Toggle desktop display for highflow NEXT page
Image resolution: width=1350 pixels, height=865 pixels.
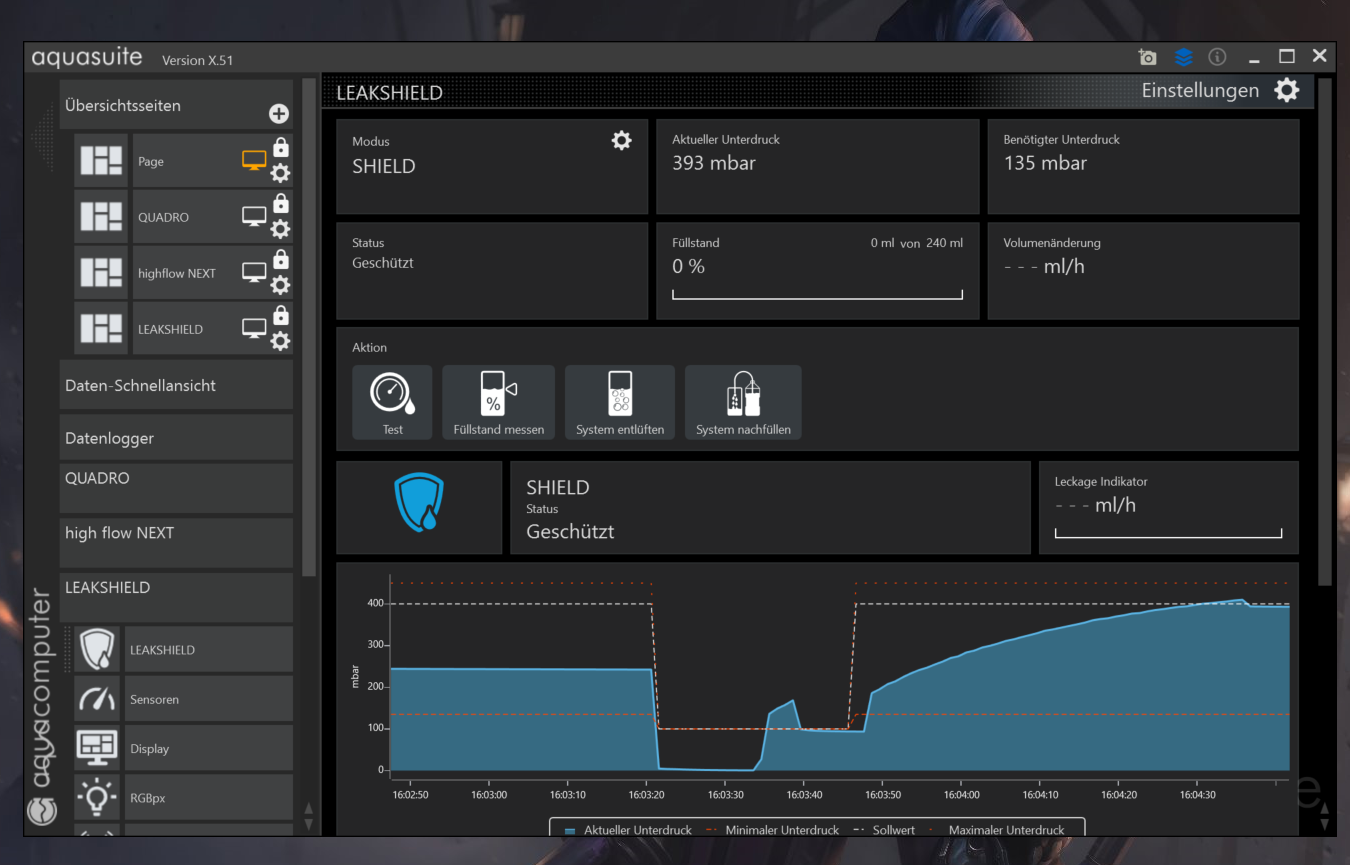255,273
